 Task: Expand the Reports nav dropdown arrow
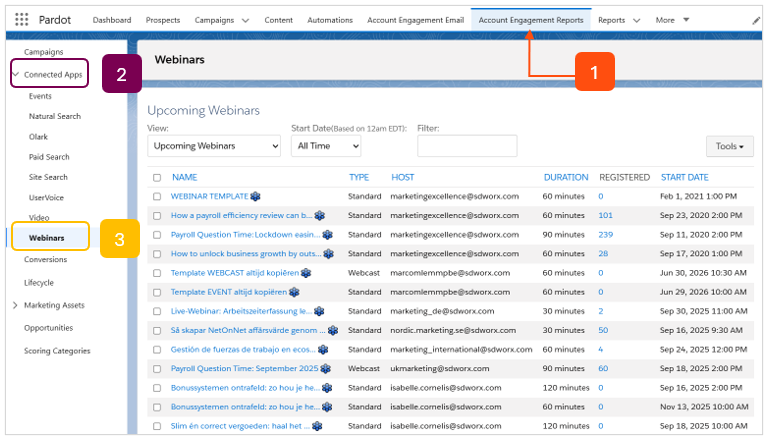click(636, 21)
